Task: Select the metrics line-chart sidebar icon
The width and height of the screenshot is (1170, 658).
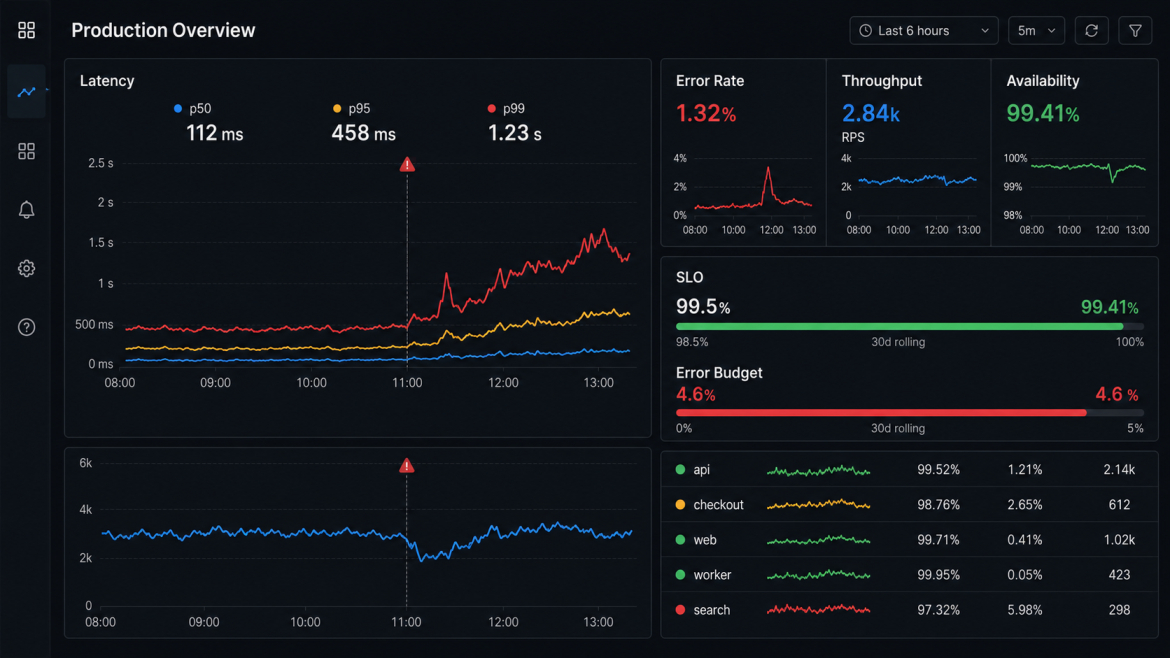Action: tap(26, 92)
